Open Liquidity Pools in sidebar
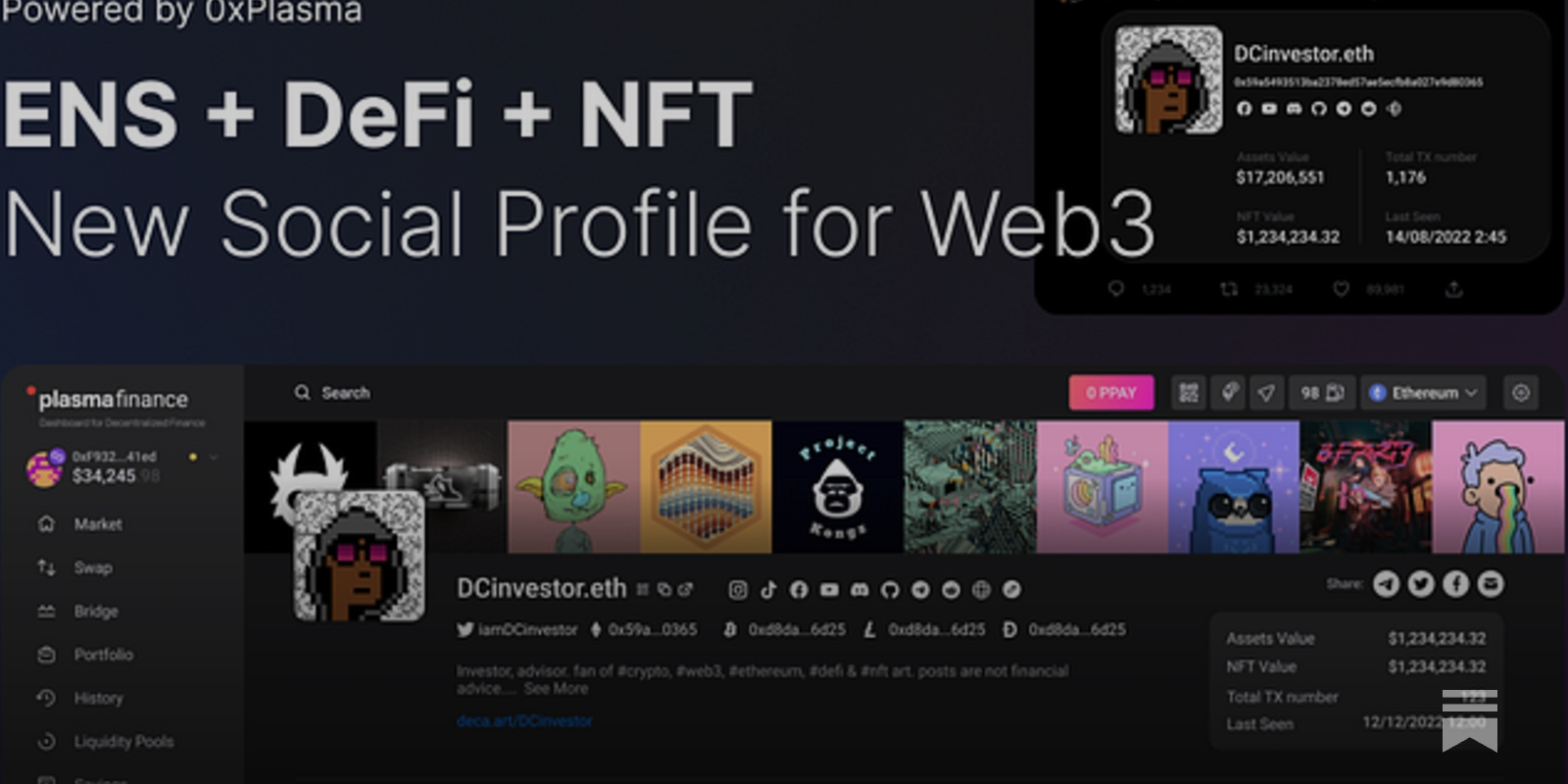Image resolution: width=1568 pixels, height=784 pixels. [x=123, y=741]
